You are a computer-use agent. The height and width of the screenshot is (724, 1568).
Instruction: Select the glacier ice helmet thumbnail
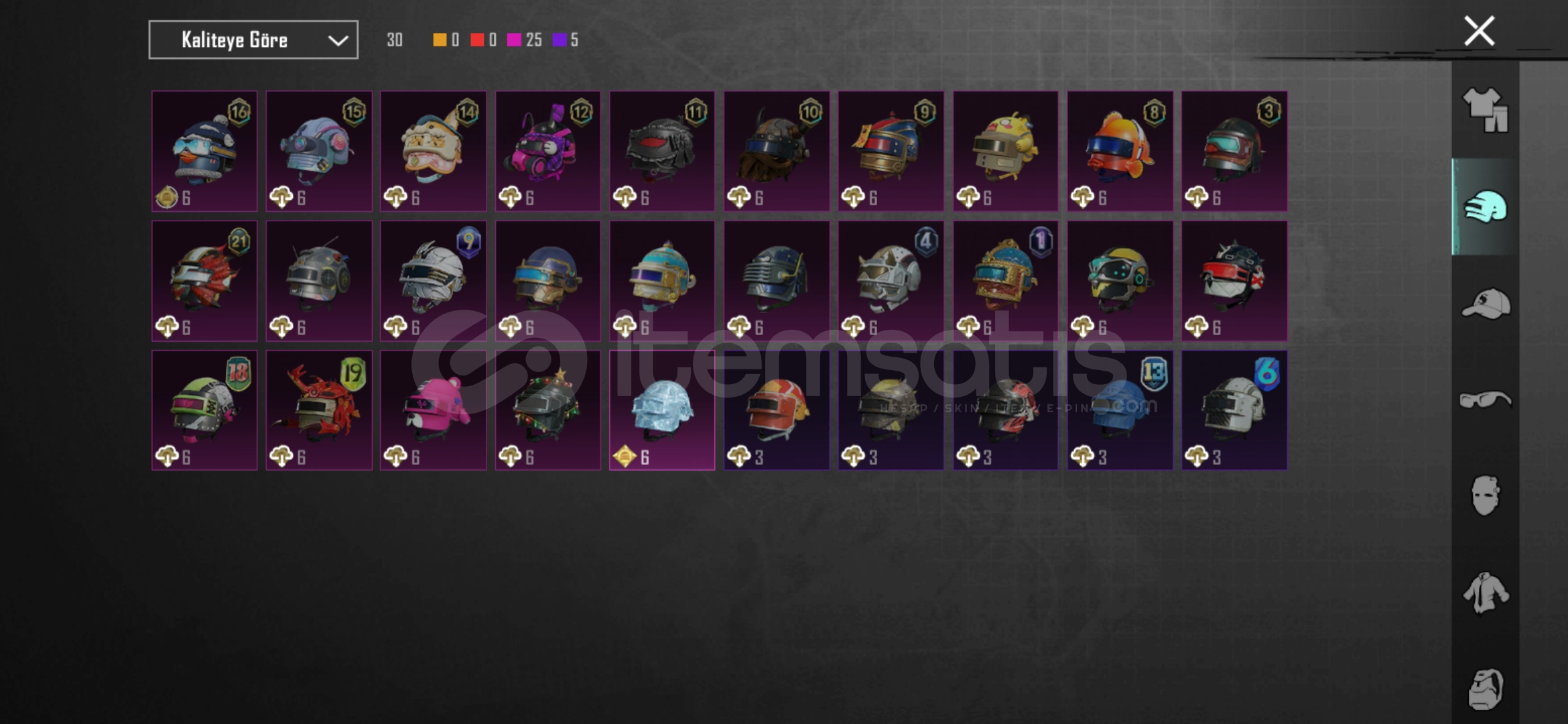662,410
